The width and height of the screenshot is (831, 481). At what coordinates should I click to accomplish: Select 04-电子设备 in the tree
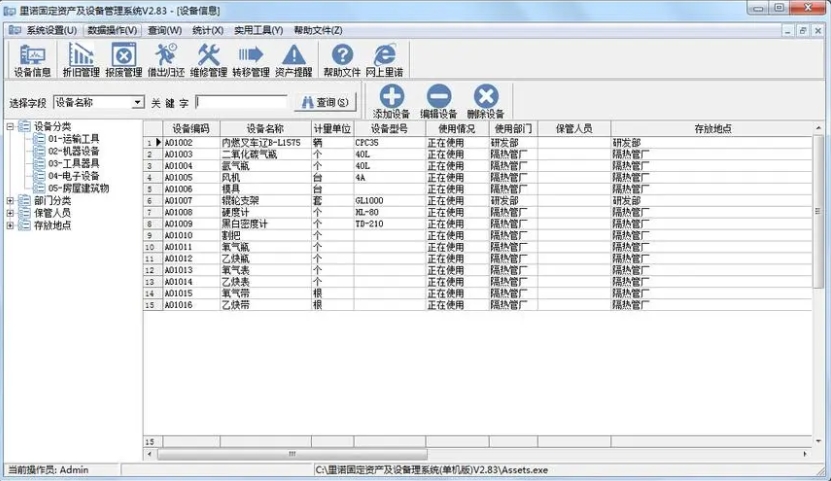(x=74, y=176)
